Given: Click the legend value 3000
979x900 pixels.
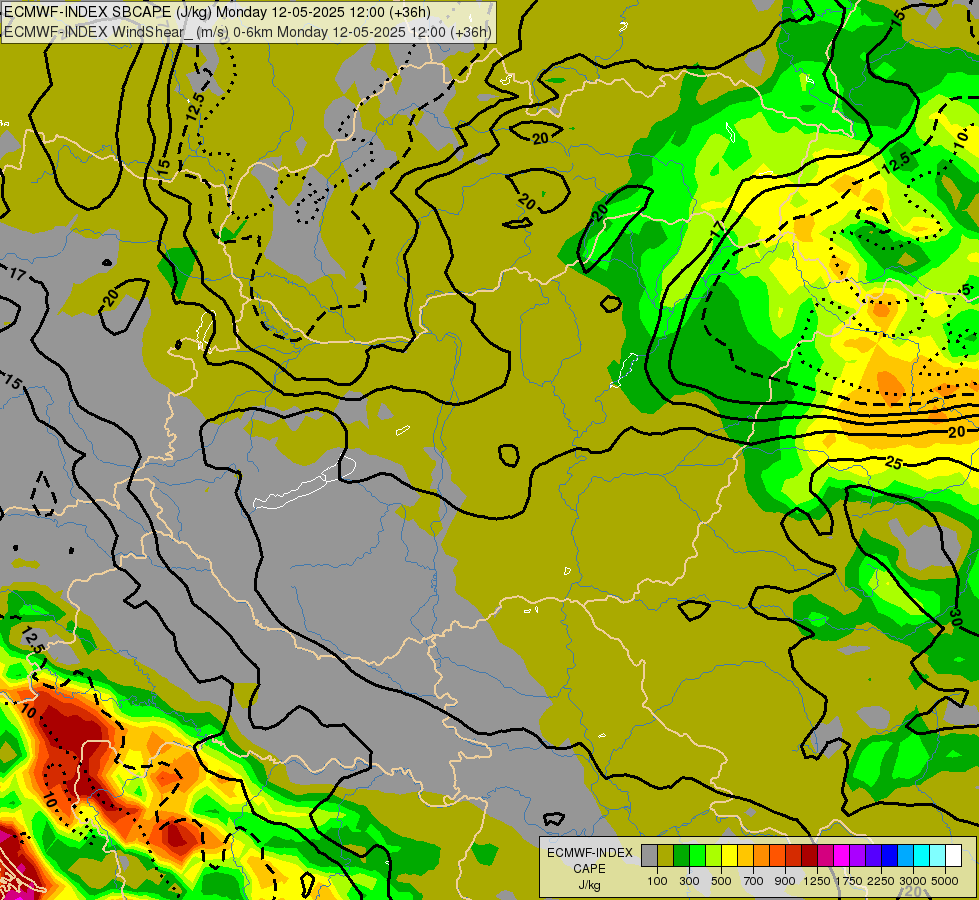Looking at the screenshot, I should pos(913,881).
